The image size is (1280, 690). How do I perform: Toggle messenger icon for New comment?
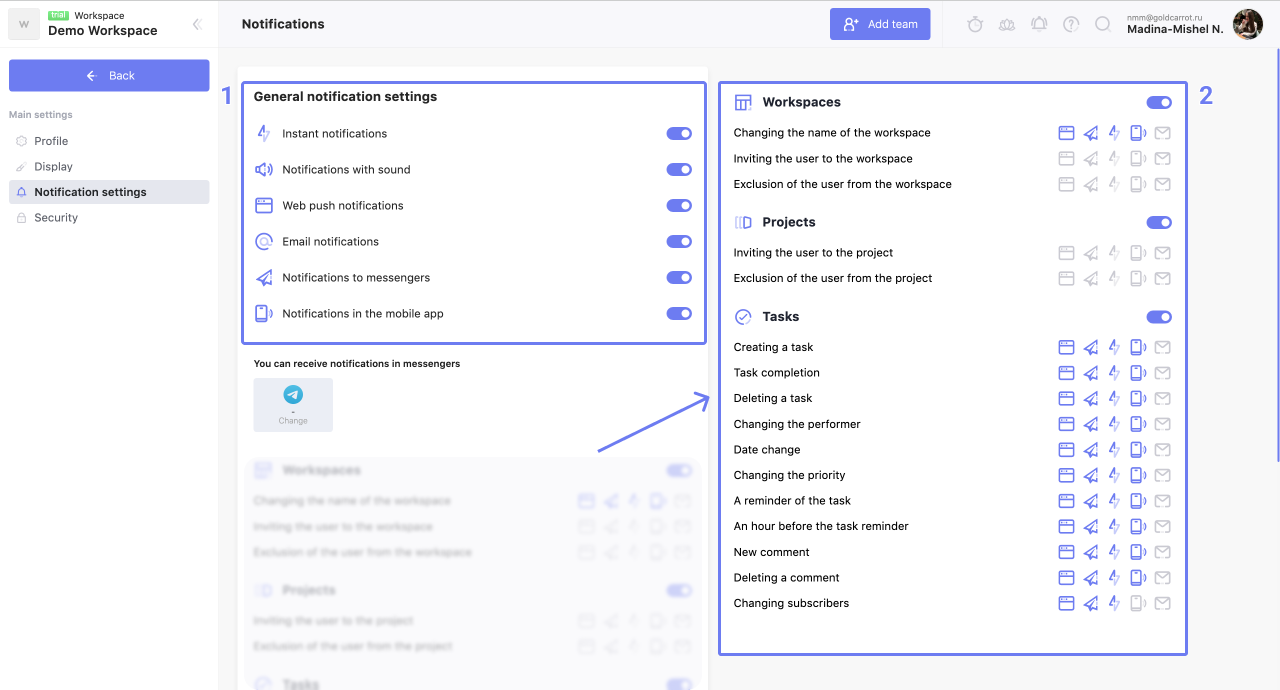tap(1090, 552)
